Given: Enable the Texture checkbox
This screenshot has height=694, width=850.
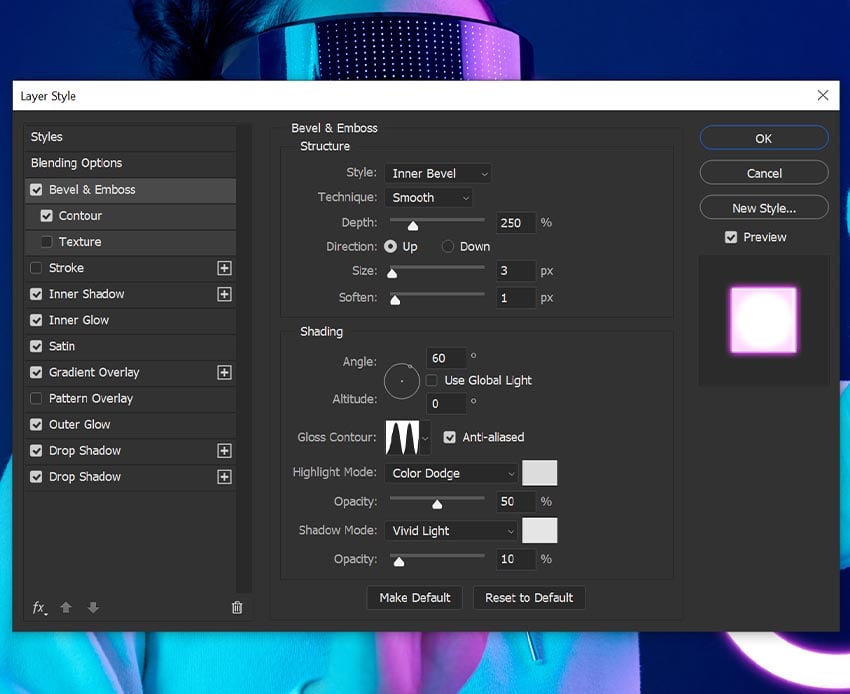Looking at the screenshot, I should (x=47, y=242).
